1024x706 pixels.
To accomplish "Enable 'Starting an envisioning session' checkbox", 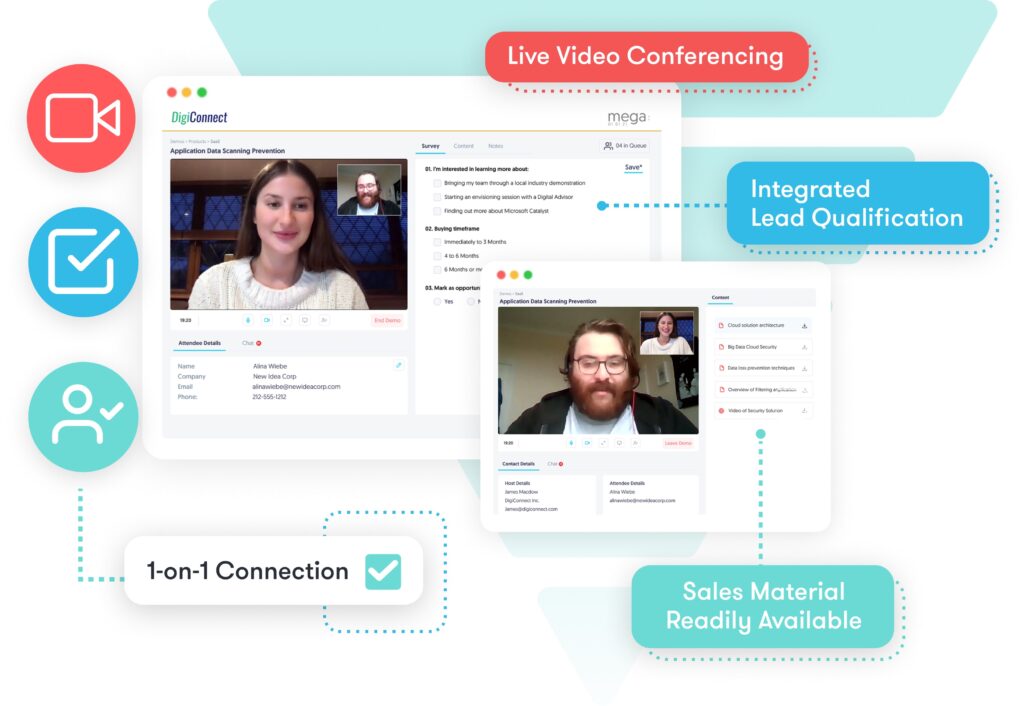I will [437, 197].
